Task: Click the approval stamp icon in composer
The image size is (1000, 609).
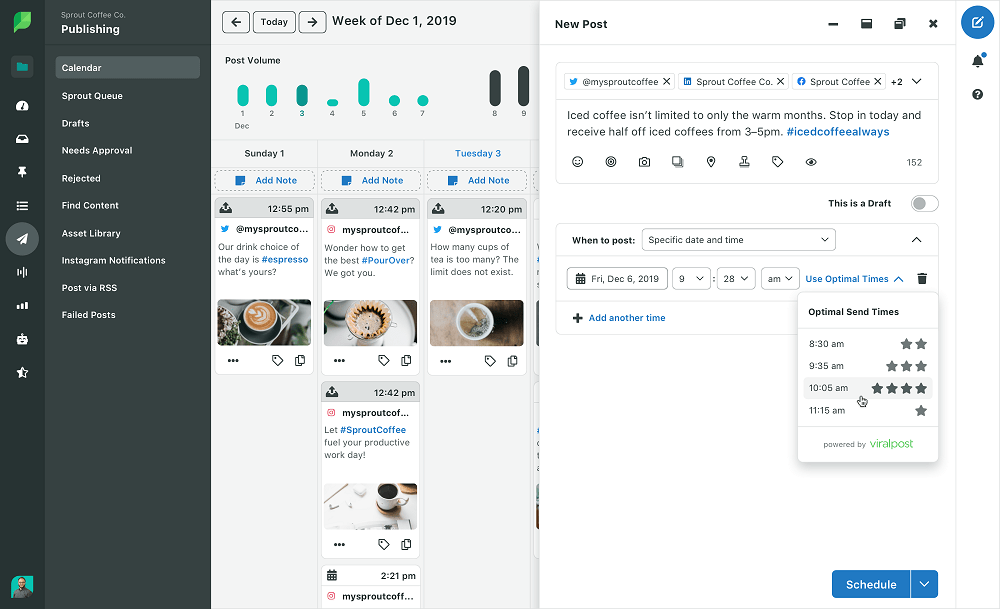Action: click(744, 162)
